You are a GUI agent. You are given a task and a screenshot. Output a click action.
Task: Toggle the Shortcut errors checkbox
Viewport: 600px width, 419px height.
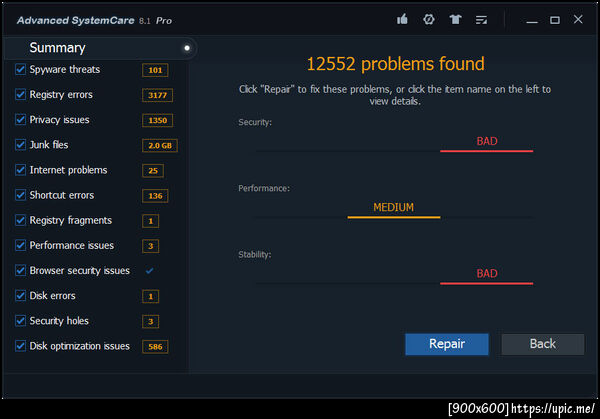(x=20, y=195)
